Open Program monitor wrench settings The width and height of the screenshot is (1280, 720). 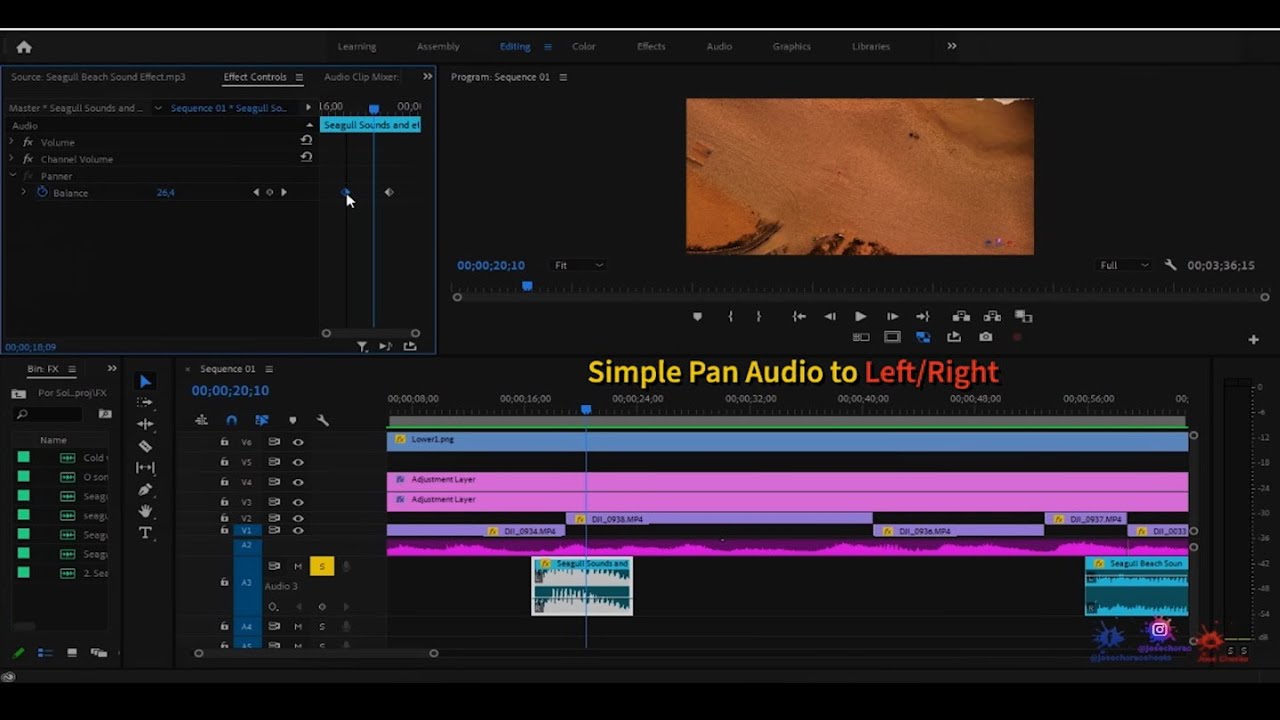coord(1171,265)
